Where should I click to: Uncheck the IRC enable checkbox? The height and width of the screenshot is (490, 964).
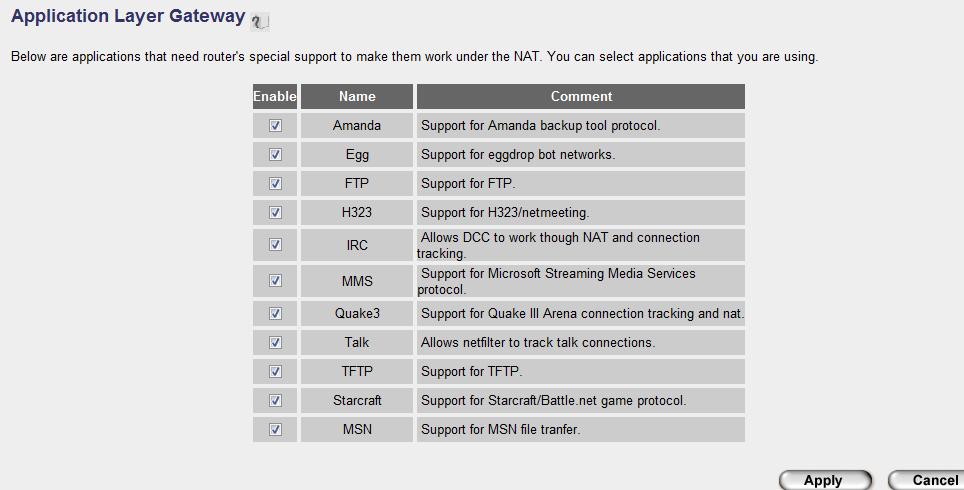[x=275, y=245]
